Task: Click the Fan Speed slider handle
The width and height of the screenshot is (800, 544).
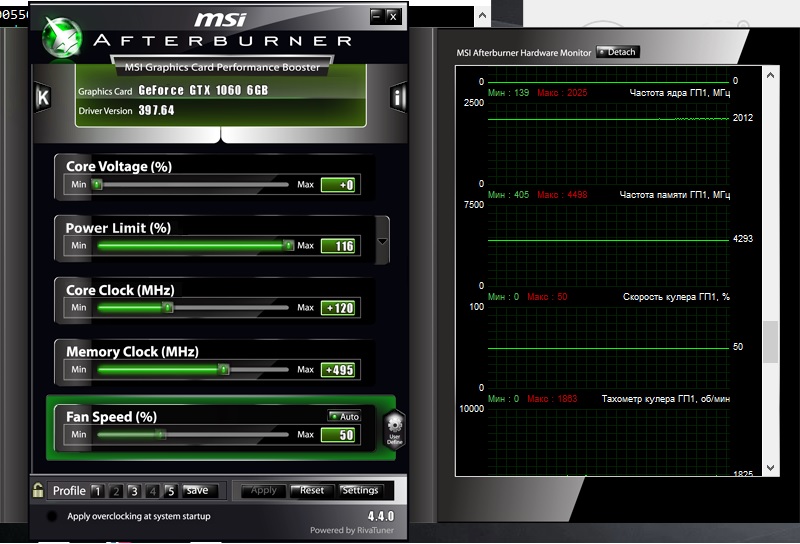Action: [161, 434]
